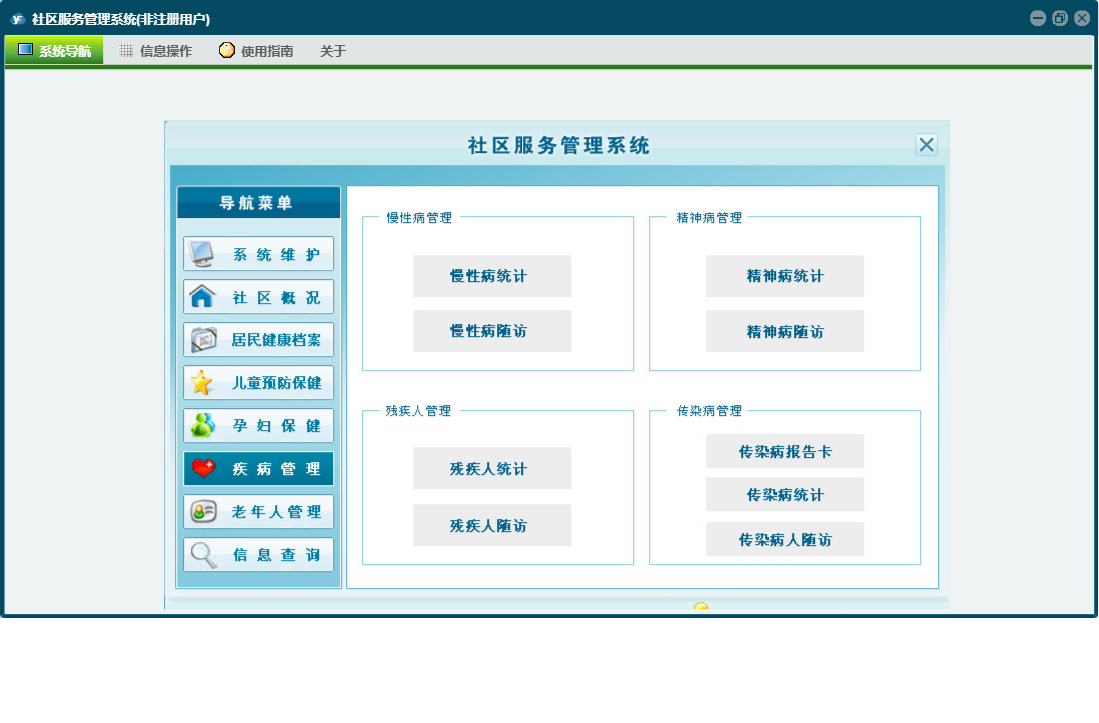
Task: Click the green people icon beside 孕妇保健
Action: 203,425
